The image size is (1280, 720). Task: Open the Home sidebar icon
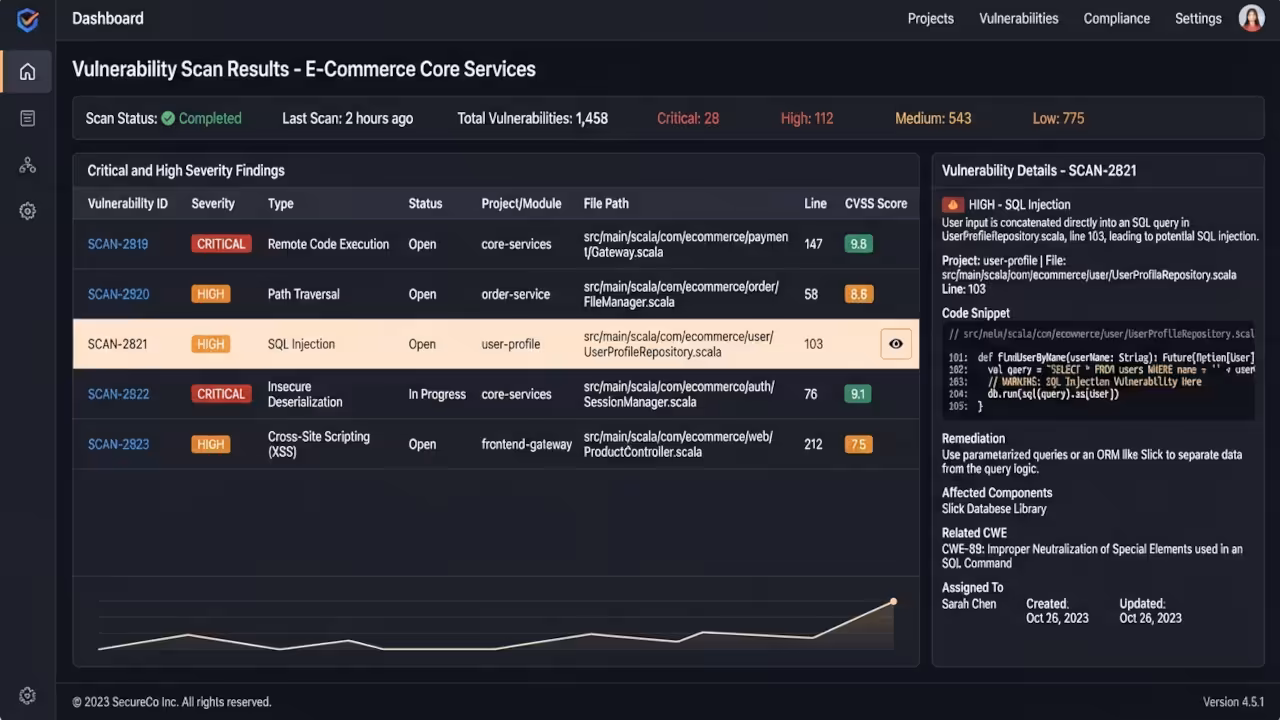pyautogui.click(x=28, y=72)
